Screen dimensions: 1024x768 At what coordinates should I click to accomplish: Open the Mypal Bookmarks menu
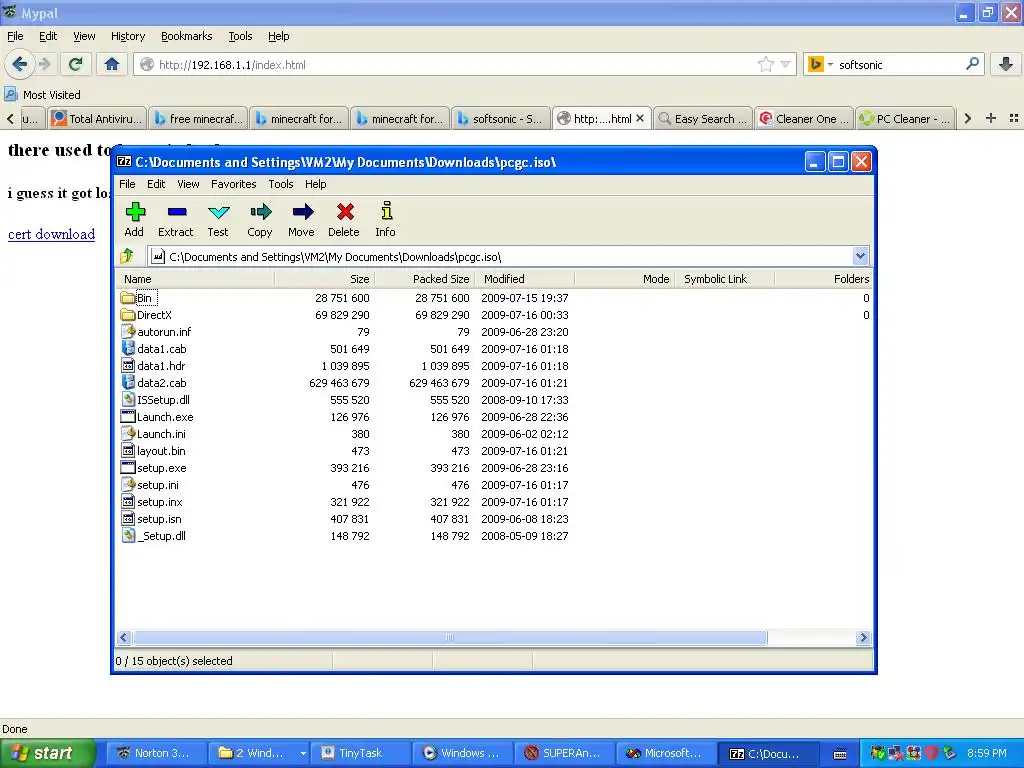click(186, 36)
